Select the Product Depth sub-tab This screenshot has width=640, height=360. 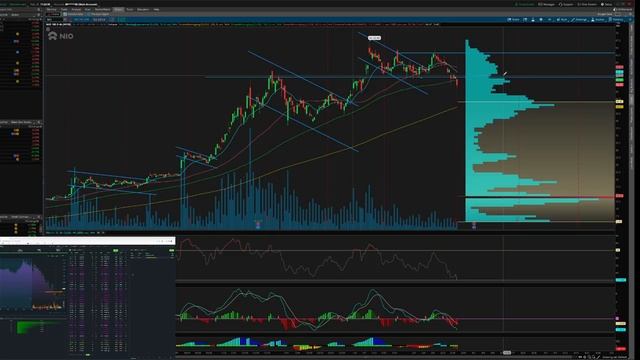(x=97, y=14)
